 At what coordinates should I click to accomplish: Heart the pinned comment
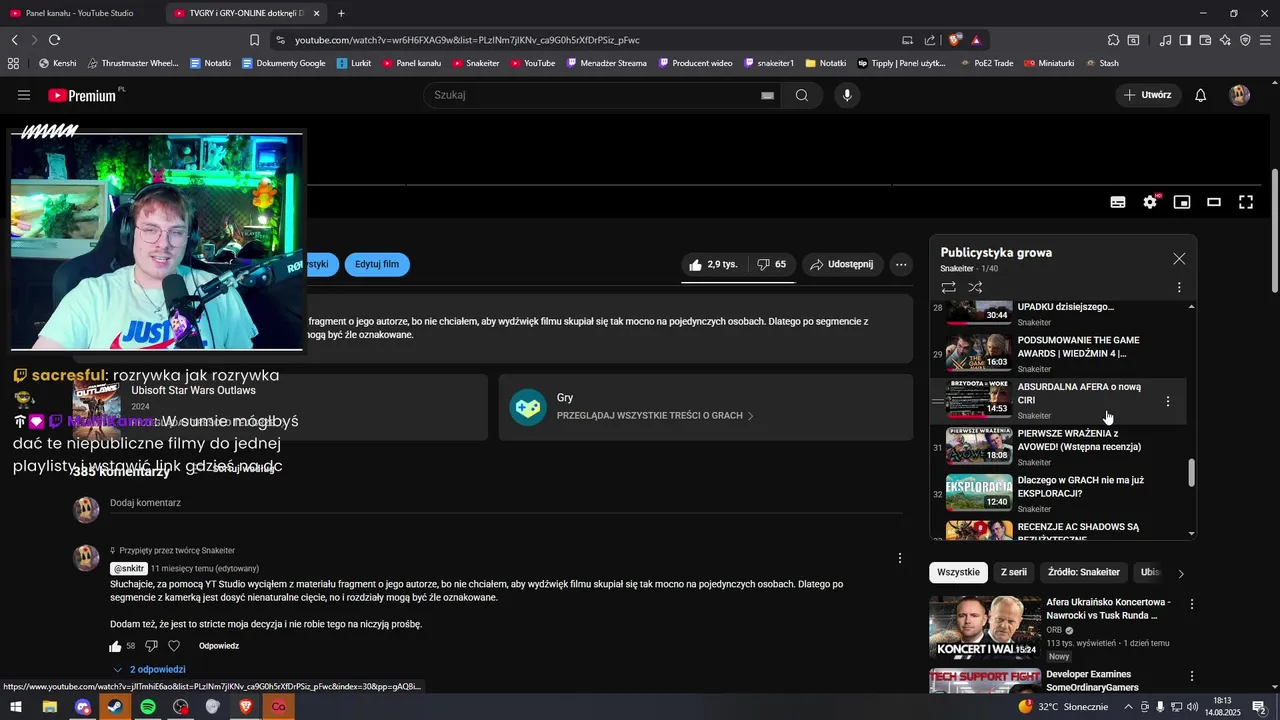(x=174, y=646)
